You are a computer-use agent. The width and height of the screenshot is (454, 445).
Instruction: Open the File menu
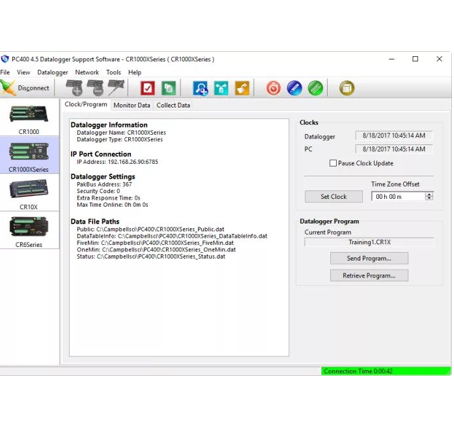tap(5, 72)
